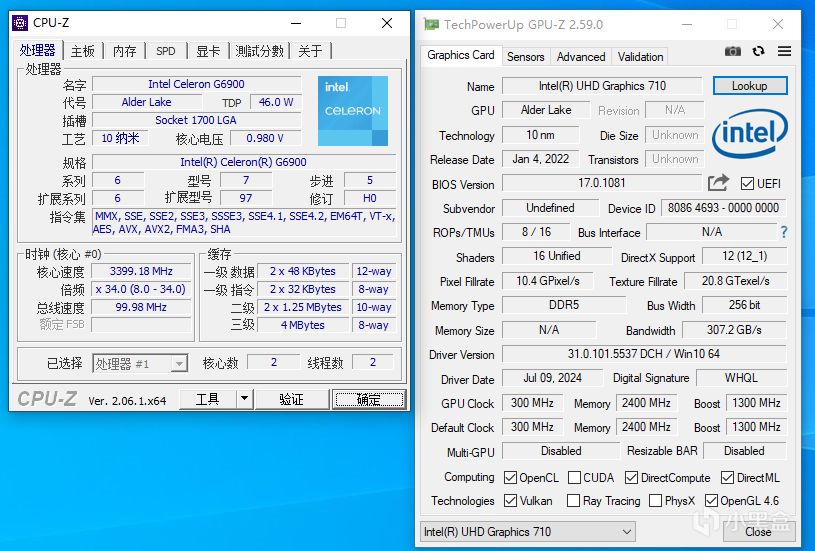Click the bus speed 99.98 MHz value

[x=141, y=307]
